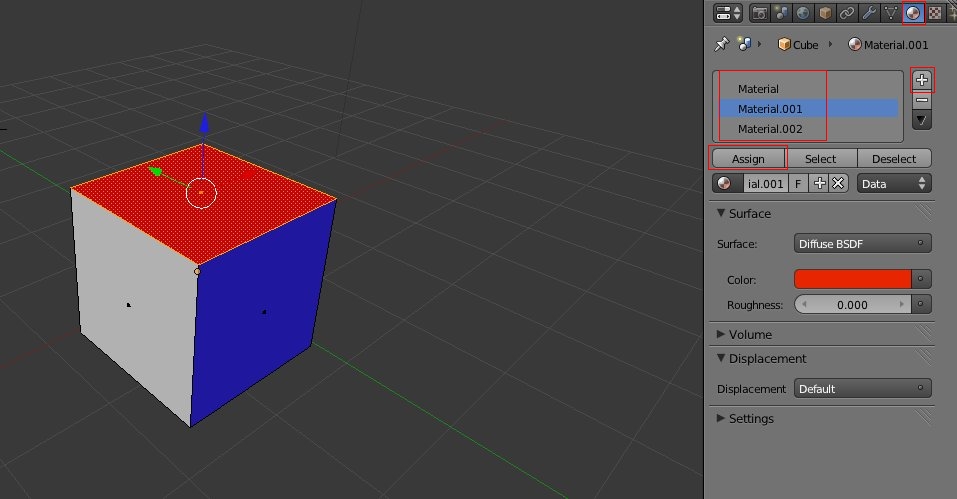Viewport: 957px width, 499px height.
Task: Click the blue side face of the cube
Action: 262,311
